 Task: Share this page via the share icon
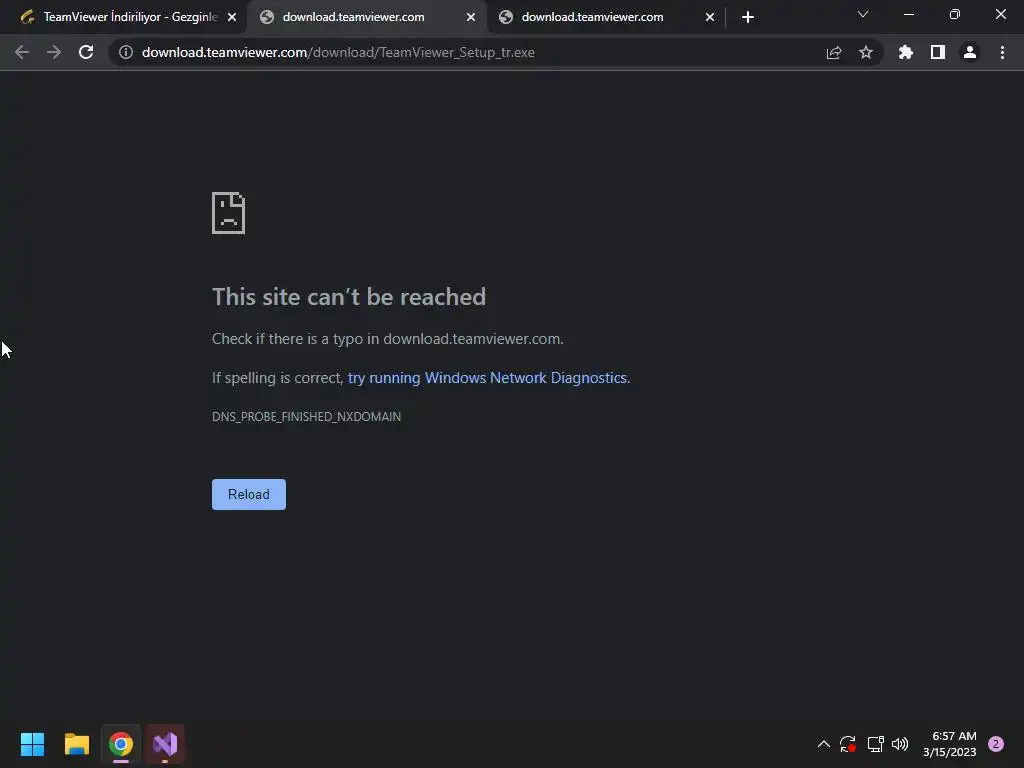point(834,52)
